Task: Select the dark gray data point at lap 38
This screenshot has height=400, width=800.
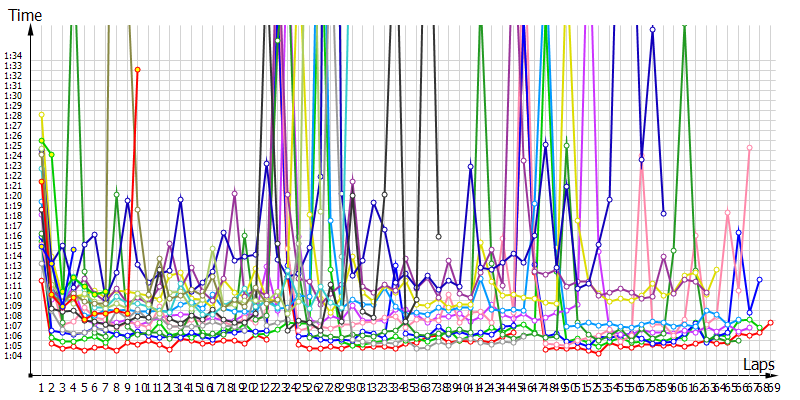Action: (x=438, y=236)
